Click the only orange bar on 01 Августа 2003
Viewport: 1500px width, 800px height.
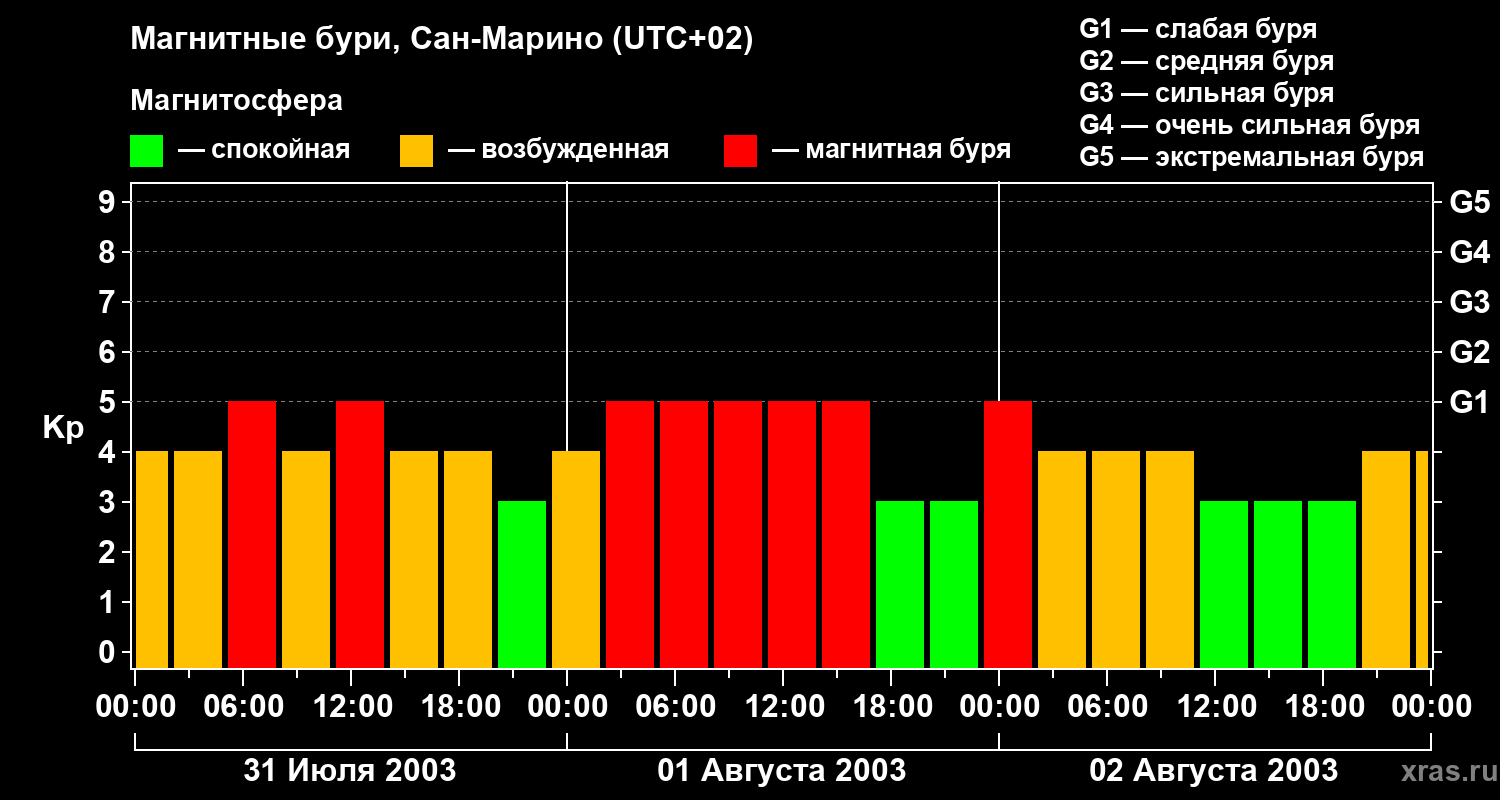(576, 560)
